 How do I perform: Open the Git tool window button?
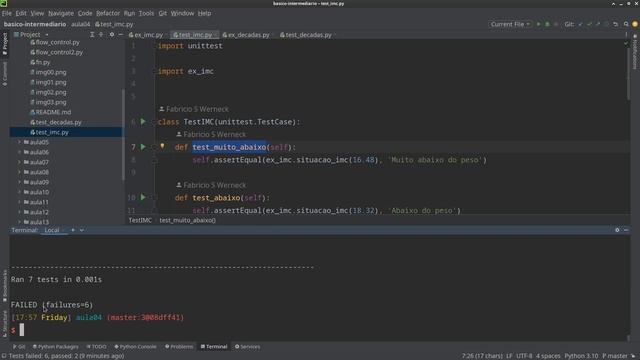[x=19, y=347]
